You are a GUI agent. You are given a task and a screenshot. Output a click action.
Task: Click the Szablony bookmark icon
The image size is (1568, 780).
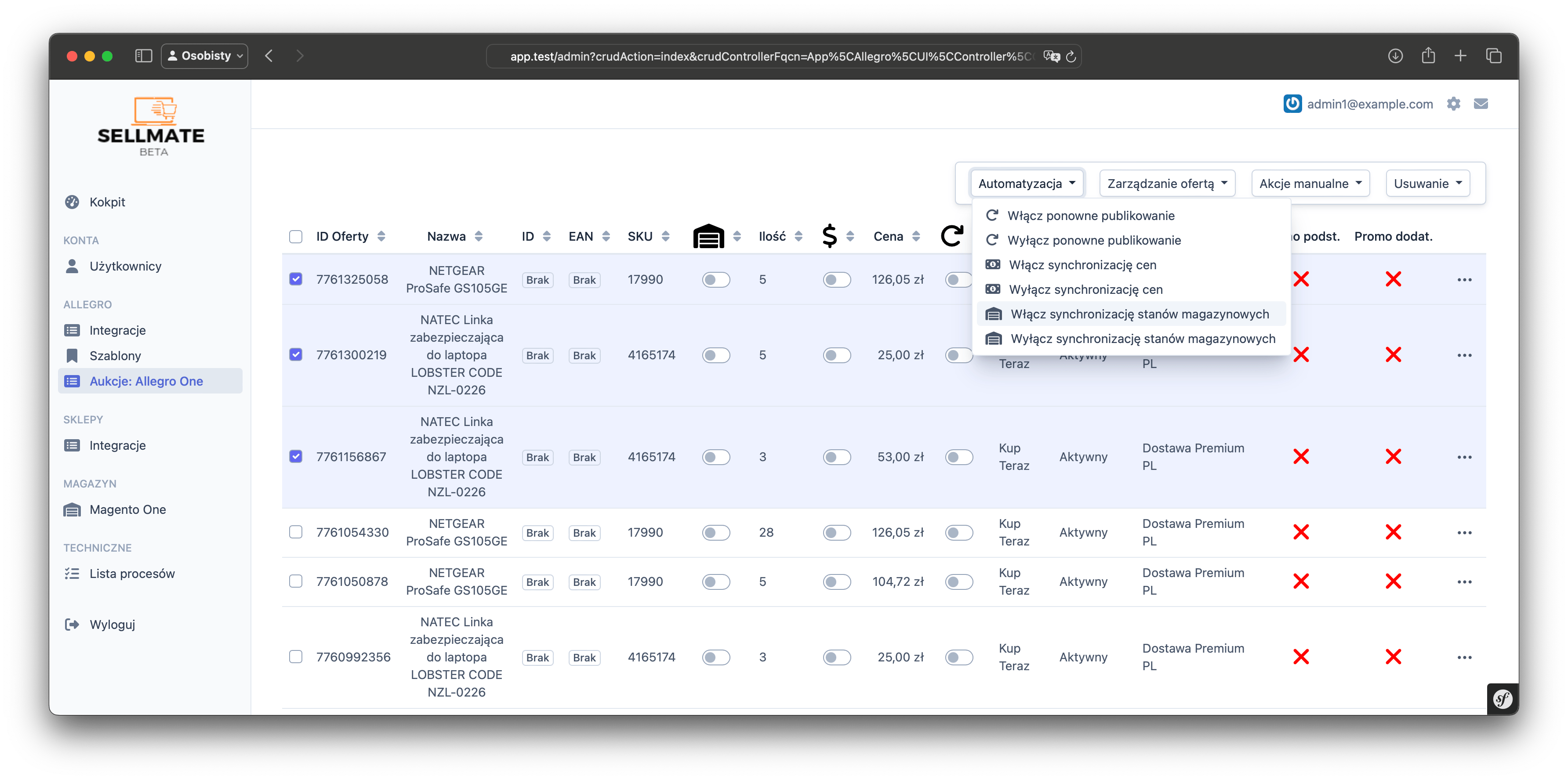pyautogui.click(x=72, y=355)
